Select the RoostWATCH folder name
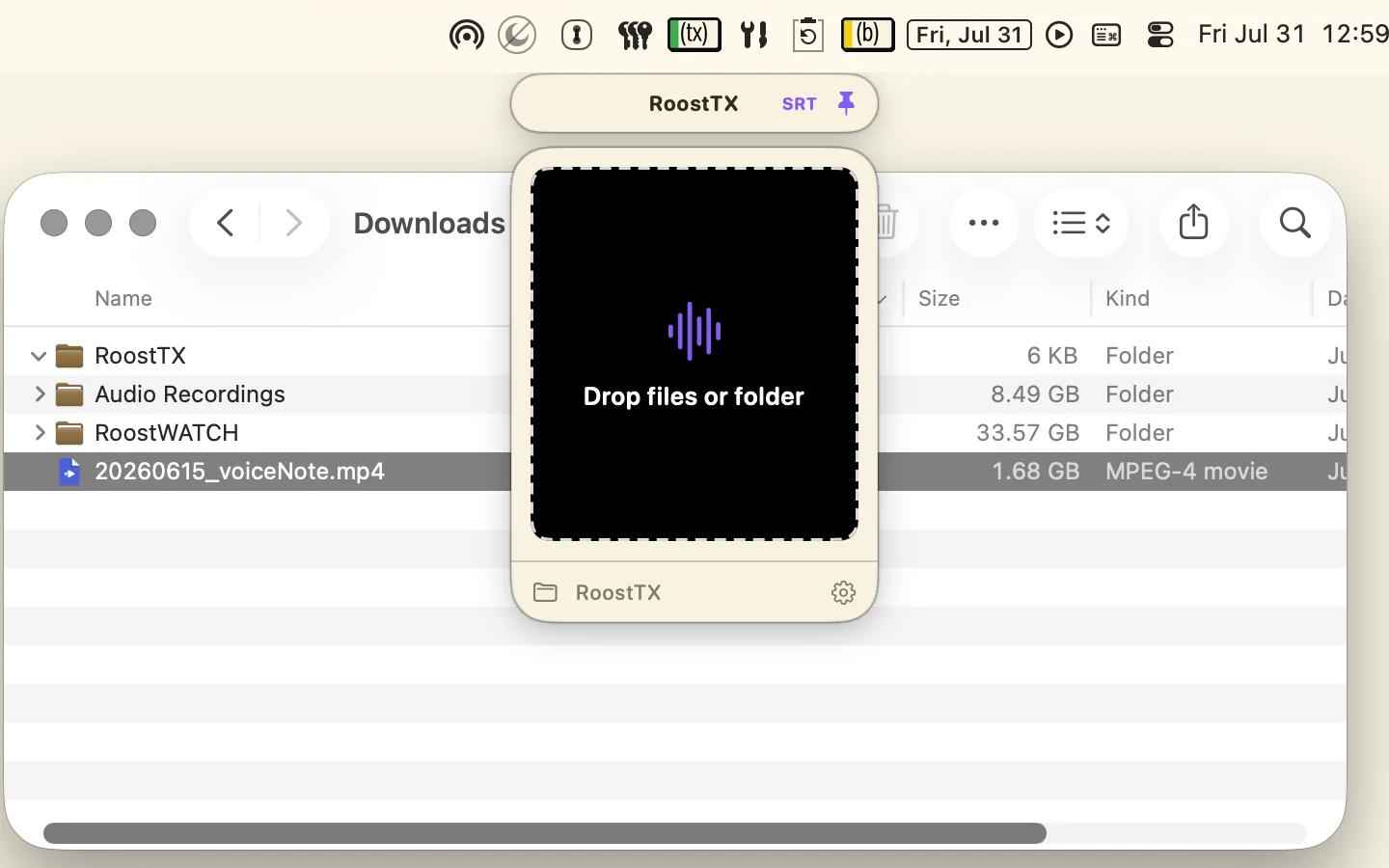 click(167, 433)
